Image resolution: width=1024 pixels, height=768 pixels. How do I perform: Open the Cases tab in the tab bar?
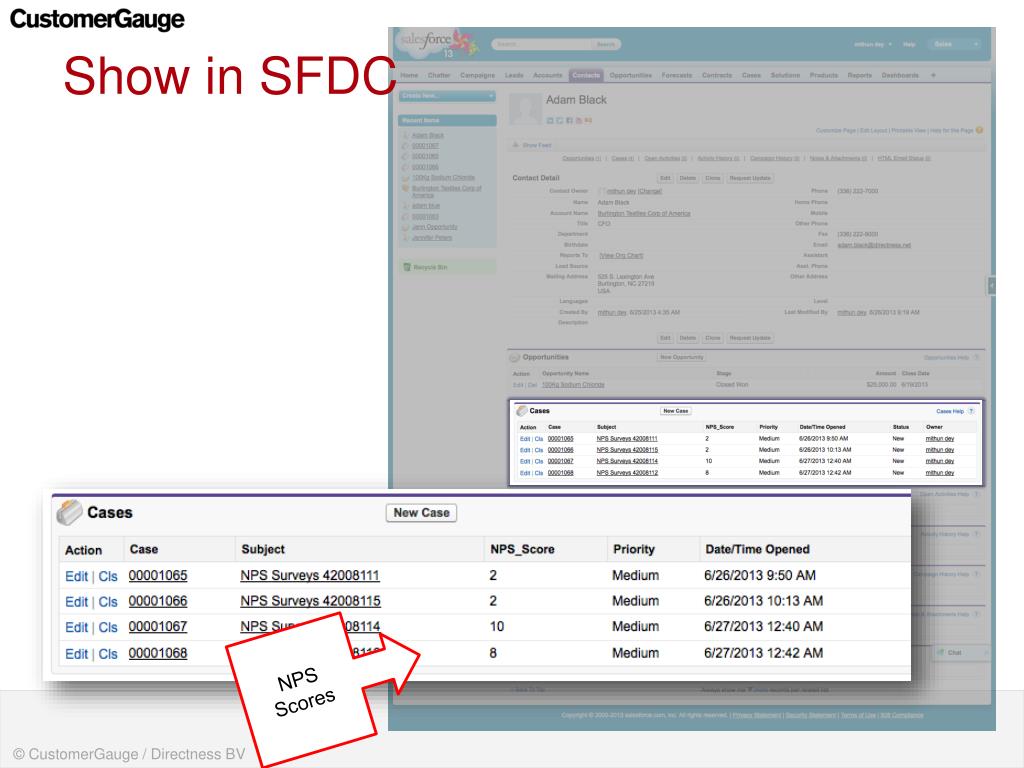pos(751,75)
